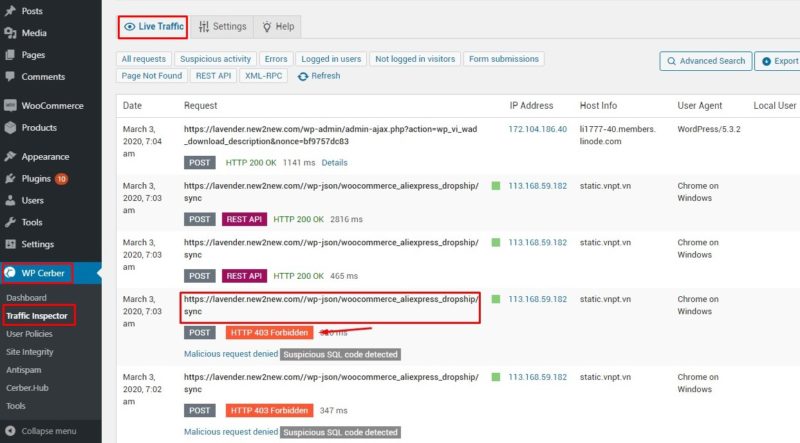
Task: Click the Appearance brush icon
Action: pyautogui.click(x=10, y=157)
